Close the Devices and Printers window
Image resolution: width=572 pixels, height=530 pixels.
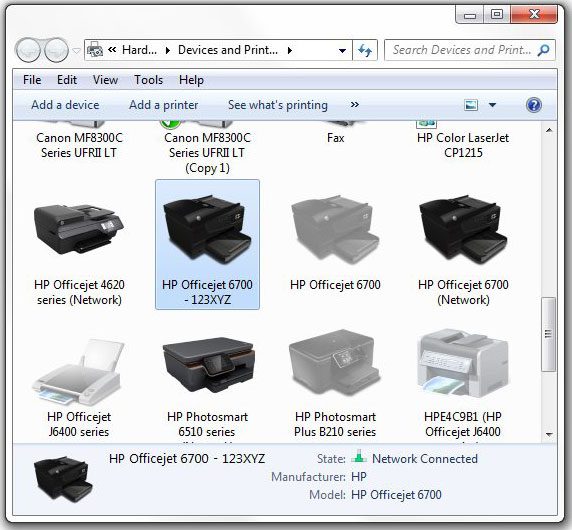pyautogui.click(x=534, y=15)
